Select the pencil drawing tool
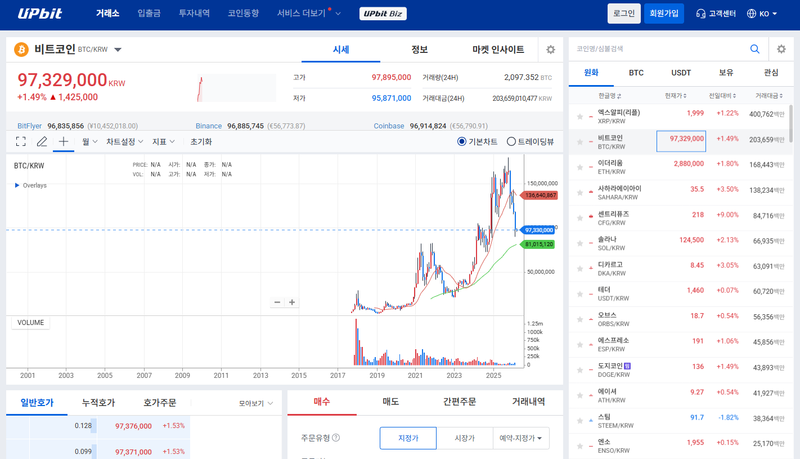The image size is (800, 459). click(x=42, y=142)
